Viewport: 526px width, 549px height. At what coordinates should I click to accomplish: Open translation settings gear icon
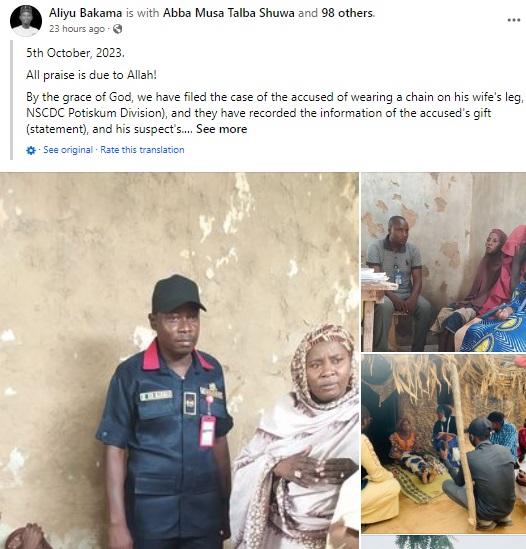[31, 150]
